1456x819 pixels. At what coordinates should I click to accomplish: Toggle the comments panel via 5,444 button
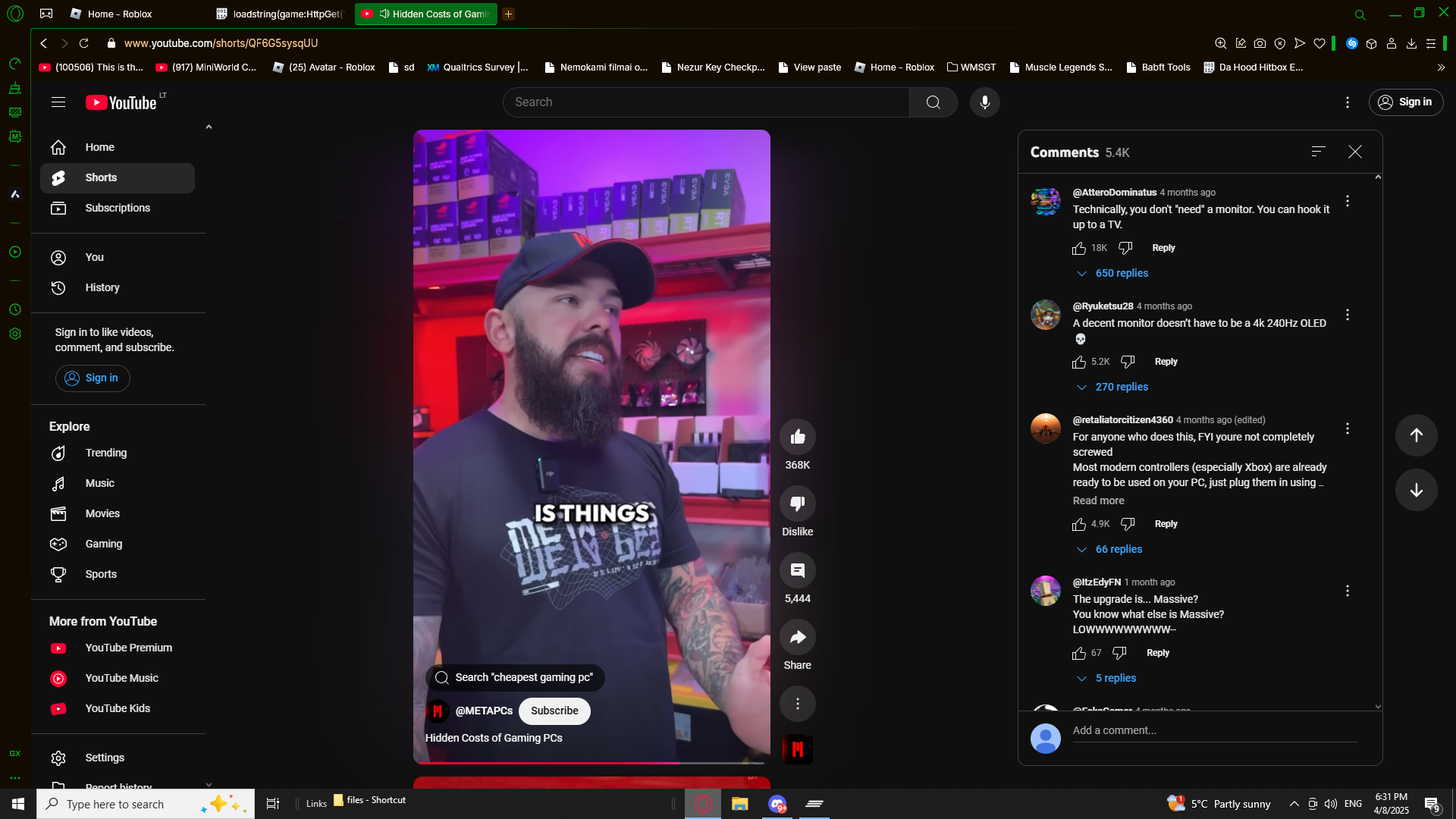coord(797,570)
